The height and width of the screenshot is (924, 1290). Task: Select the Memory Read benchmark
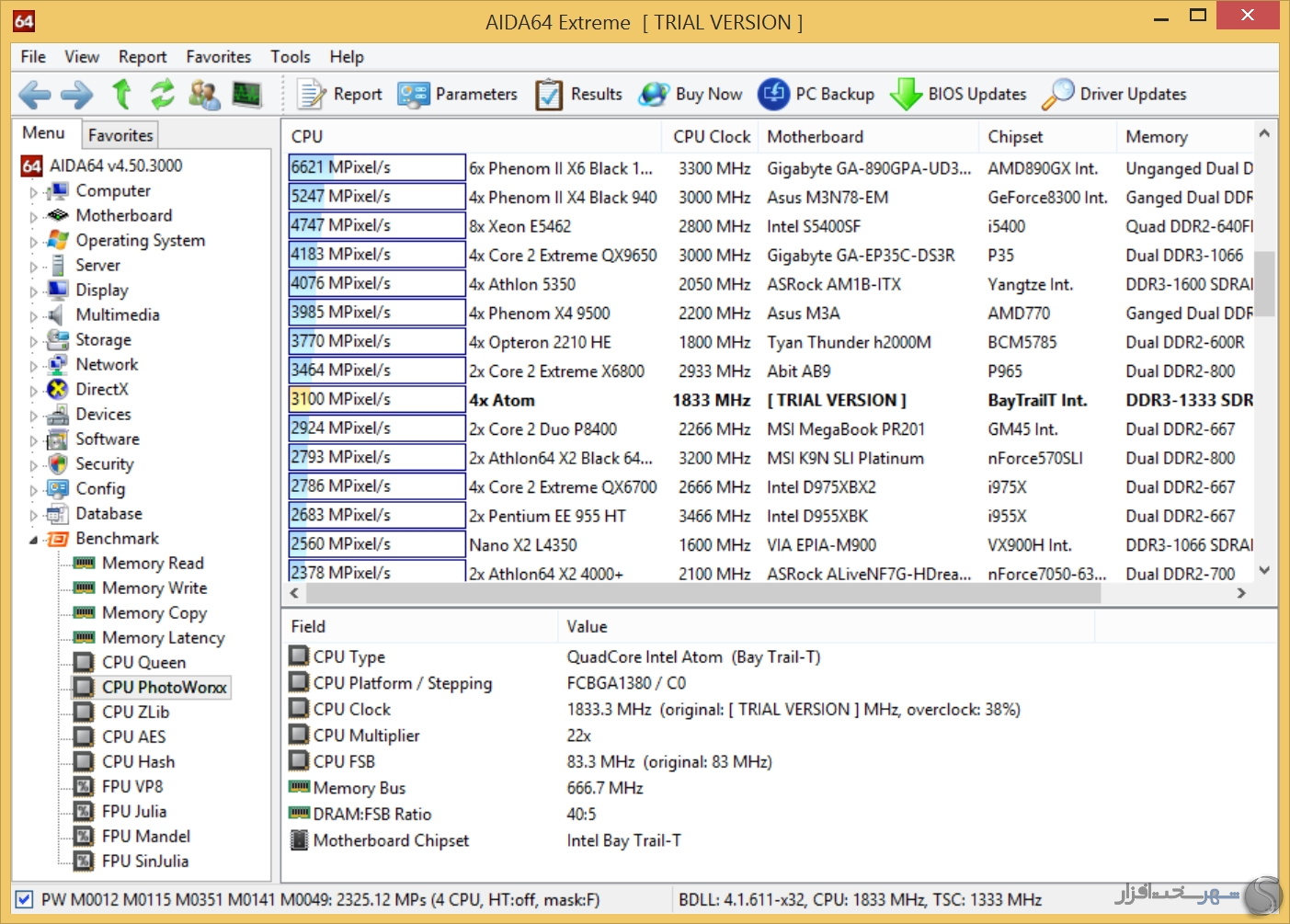click(x=153, y=563)
